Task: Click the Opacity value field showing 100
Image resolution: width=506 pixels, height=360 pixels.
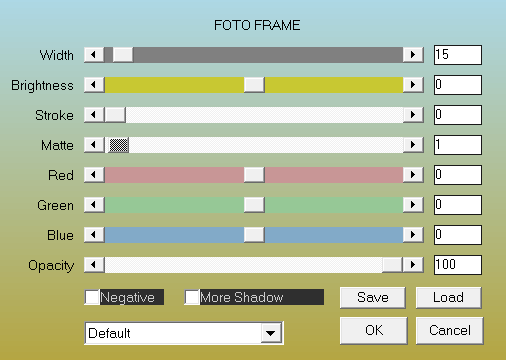Action: [458, 265]
